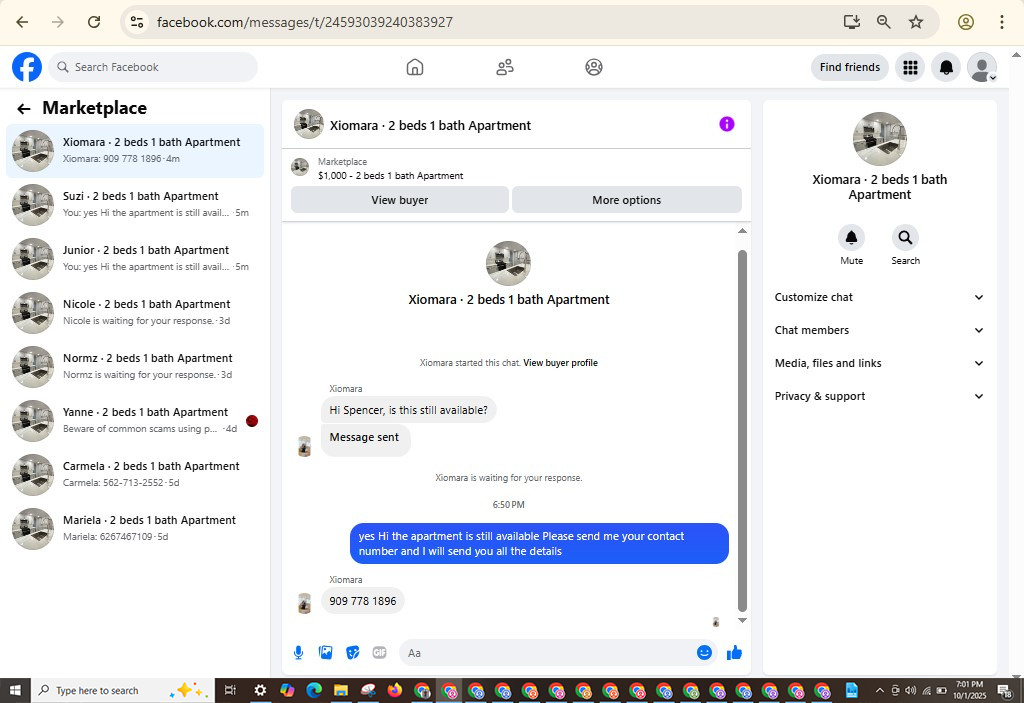Open the emoji picker in message box
The height and width of the screenshot is (703, 1024).
[x=704, y=653]
